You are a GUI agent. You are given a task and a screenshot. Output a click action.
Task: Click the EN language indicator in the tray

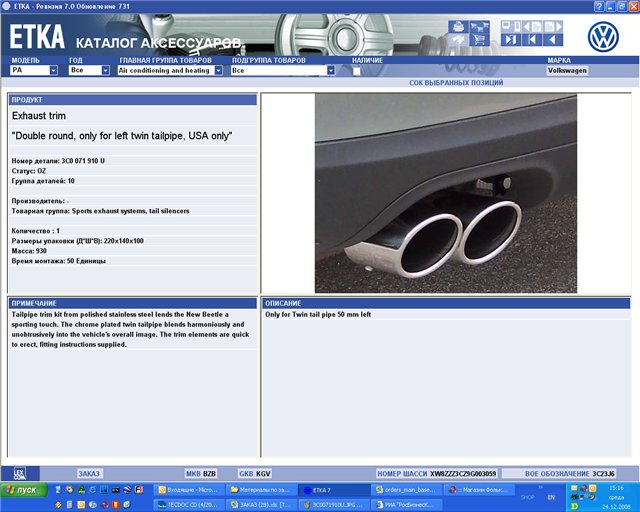551,497
